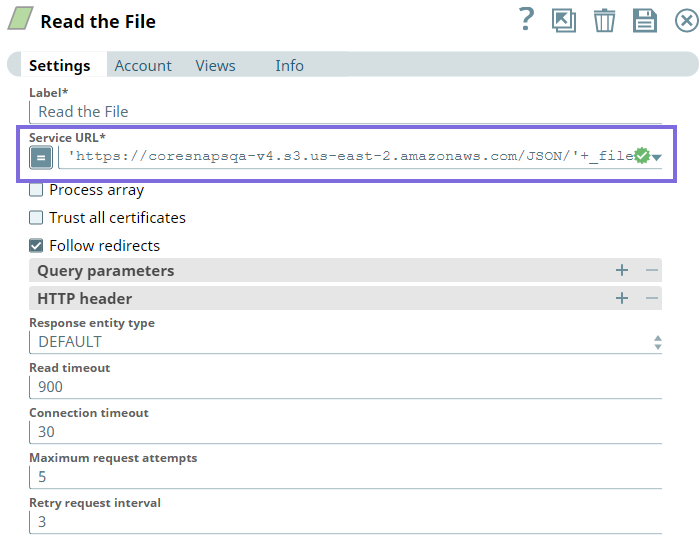Go to the Info tab
Screen dimensions: 700x540
tap(289, 66)
